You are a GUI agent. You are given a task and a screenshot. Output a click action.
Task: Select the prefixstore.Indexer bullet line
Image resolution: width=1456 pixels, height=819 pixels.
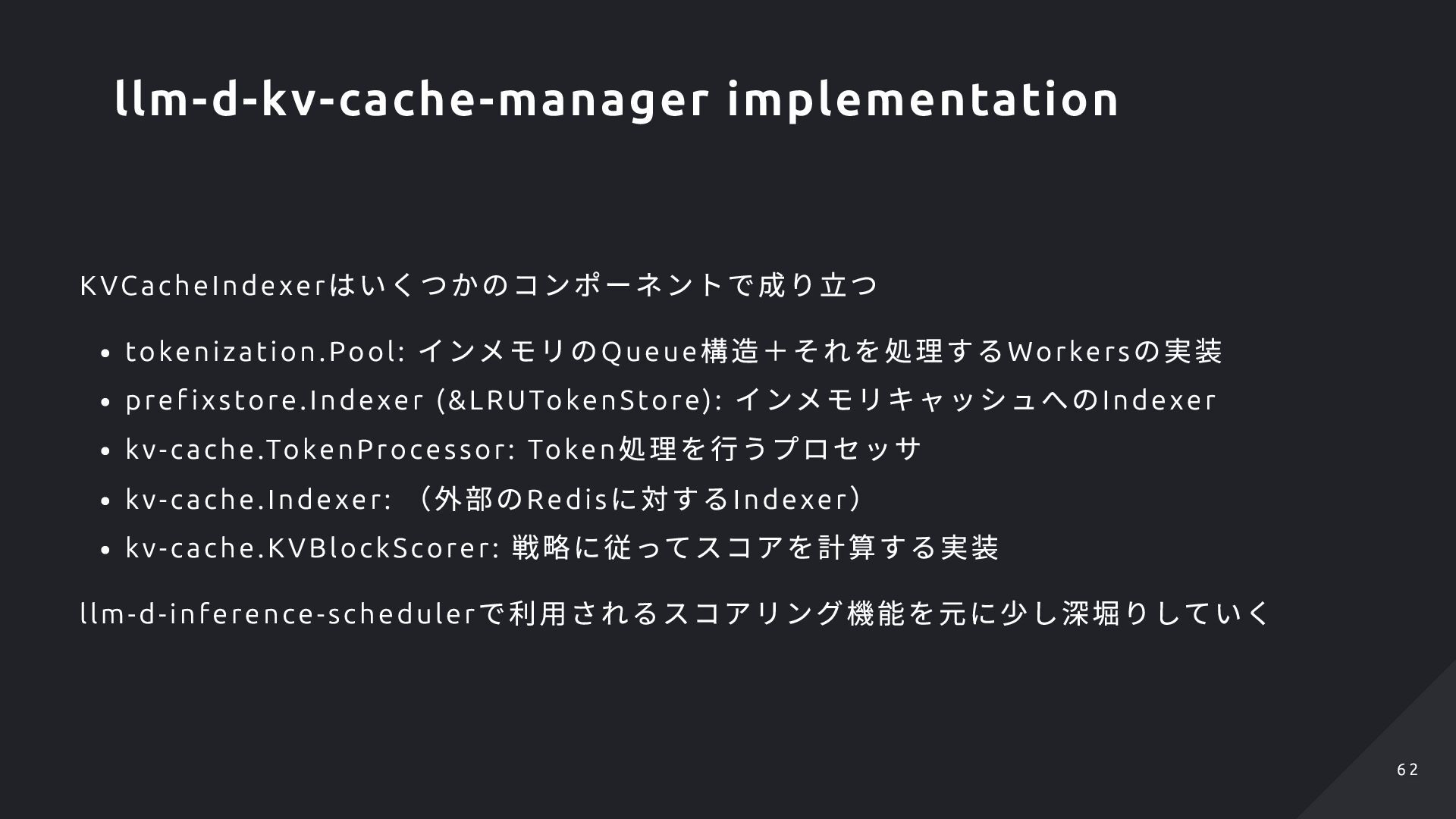(670, 400)
